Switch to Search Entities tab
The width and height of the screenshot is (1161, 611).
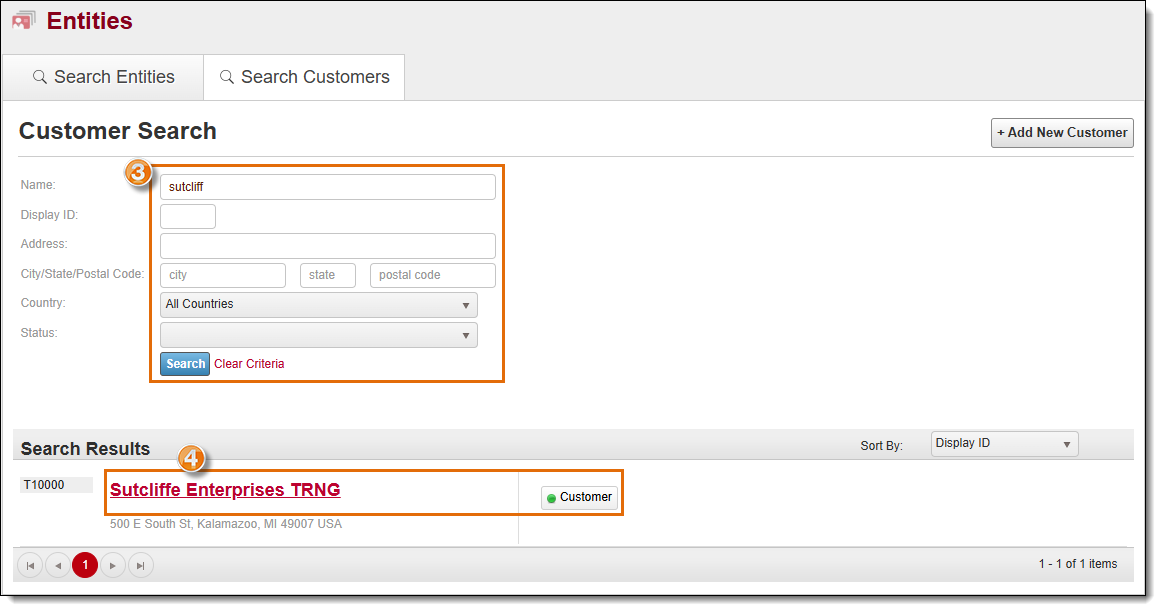[103, 77]
